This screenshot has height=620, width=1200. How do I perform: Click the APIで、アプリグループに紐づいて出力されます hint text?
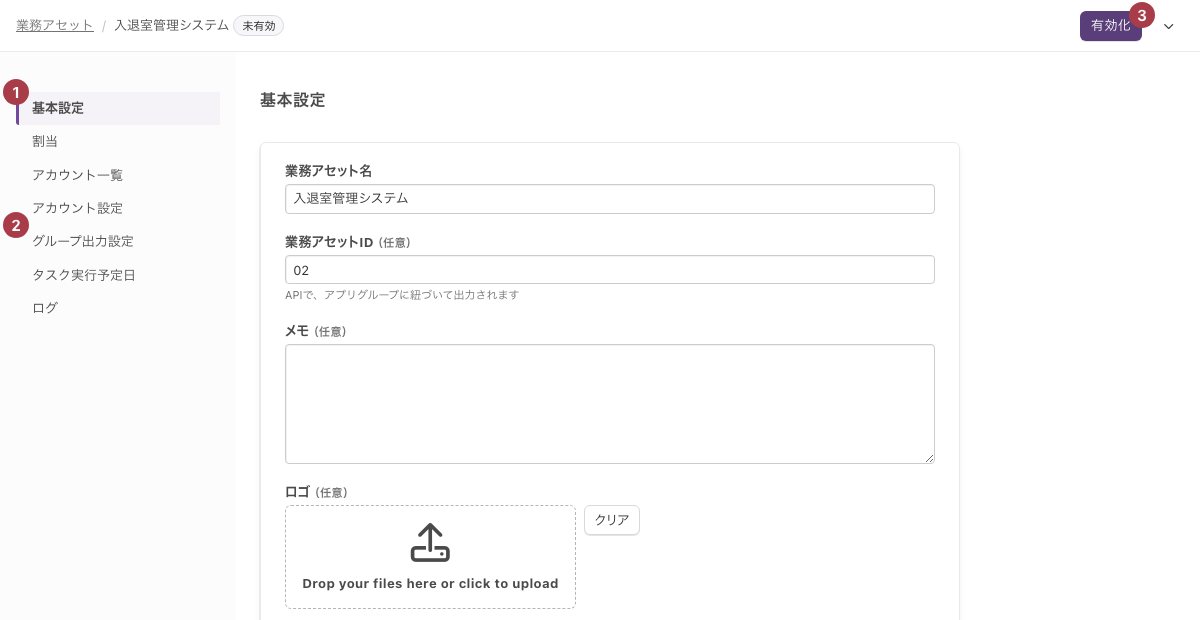pyautogui.click(x=402, y=295)
